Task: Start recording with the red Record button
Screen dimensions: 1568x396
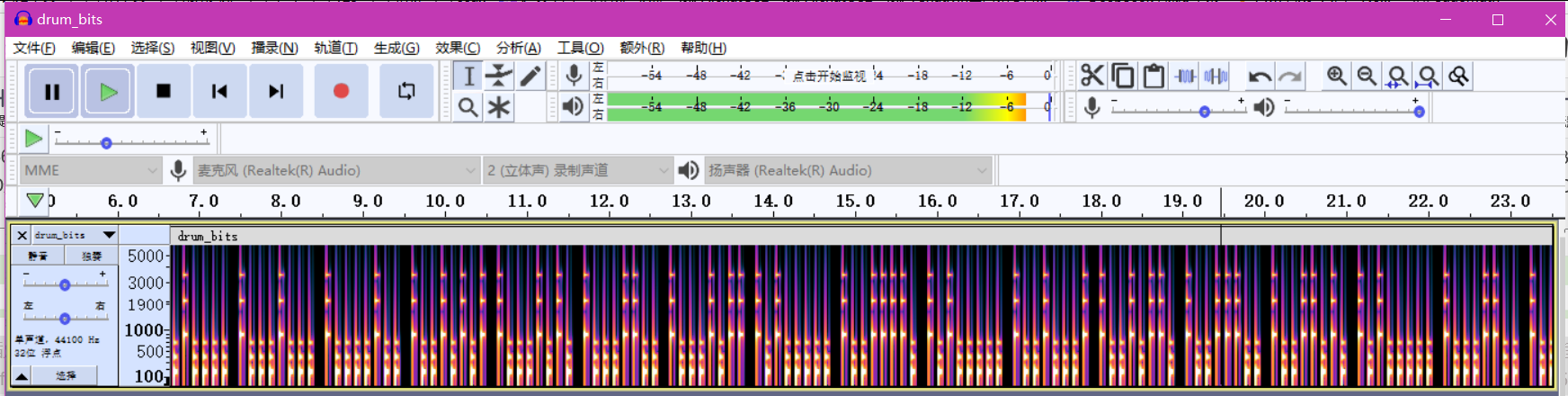Action: (x=341, y=91)
